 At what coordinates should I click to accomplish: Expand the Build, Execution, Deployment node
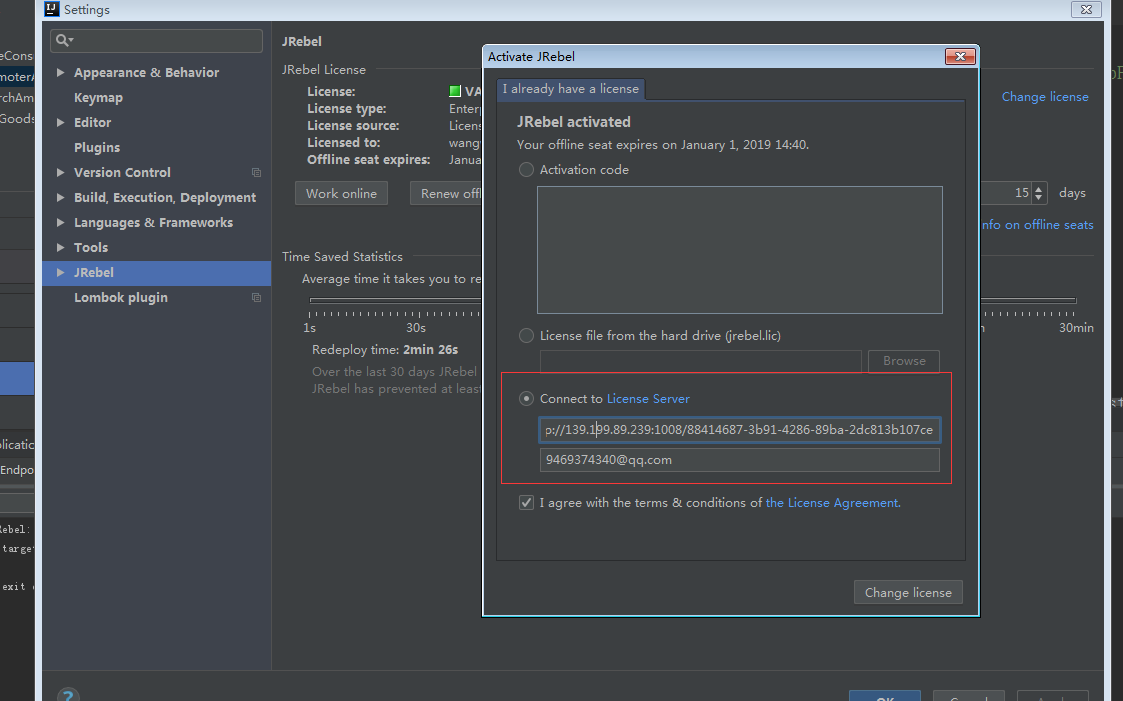61,198
